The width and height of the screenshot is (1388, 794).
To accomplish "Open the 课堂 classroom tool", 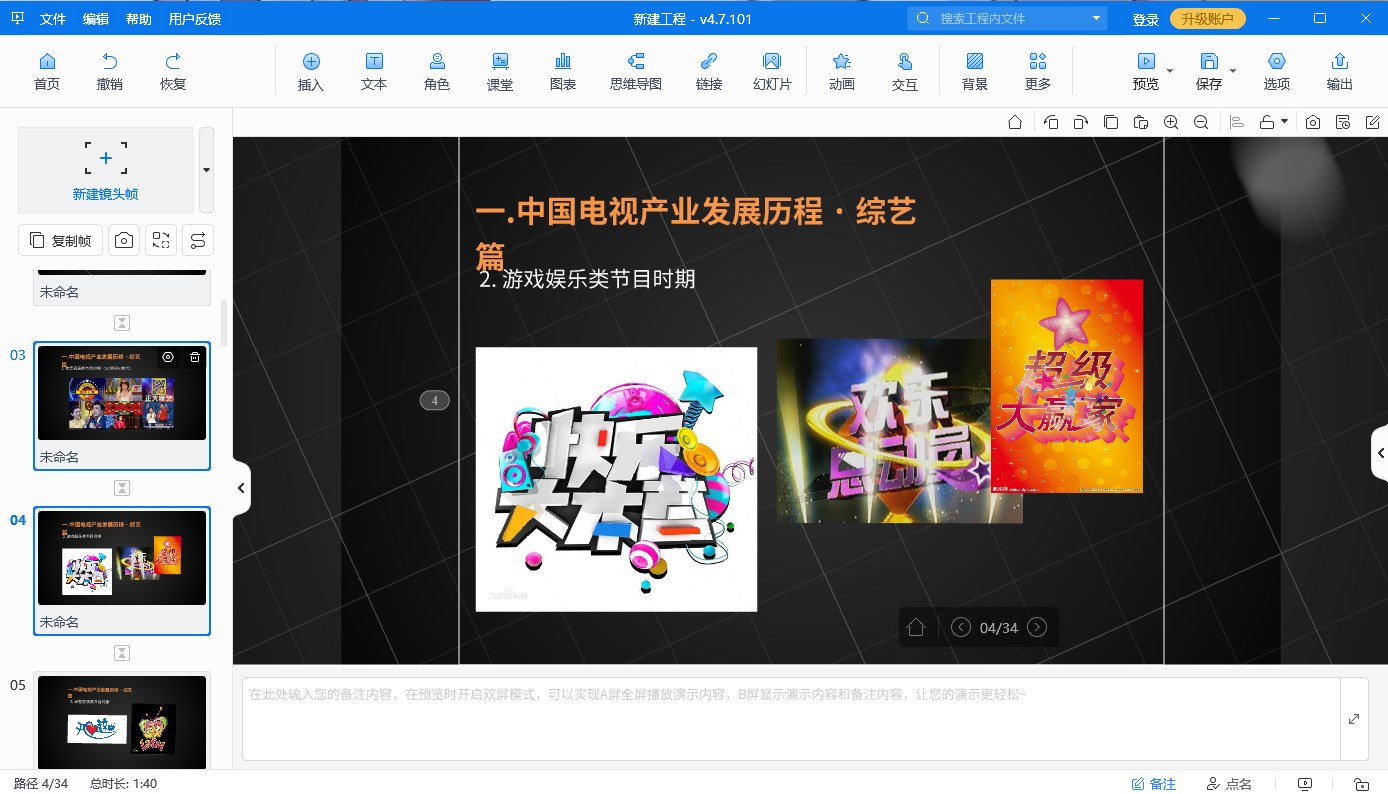I will coord(500,72).
